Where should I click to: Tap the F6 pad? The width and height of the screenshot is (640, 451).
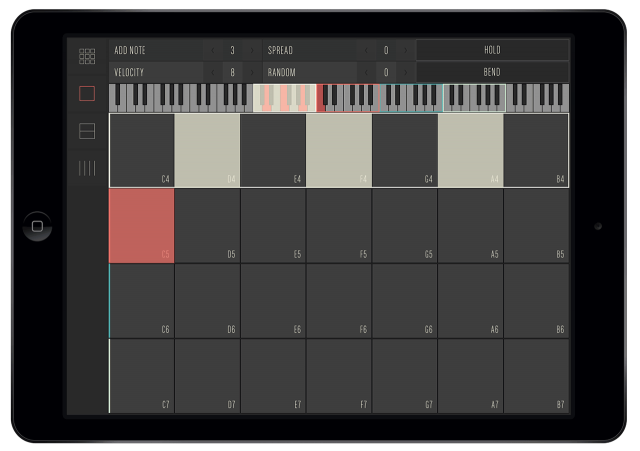339,301
